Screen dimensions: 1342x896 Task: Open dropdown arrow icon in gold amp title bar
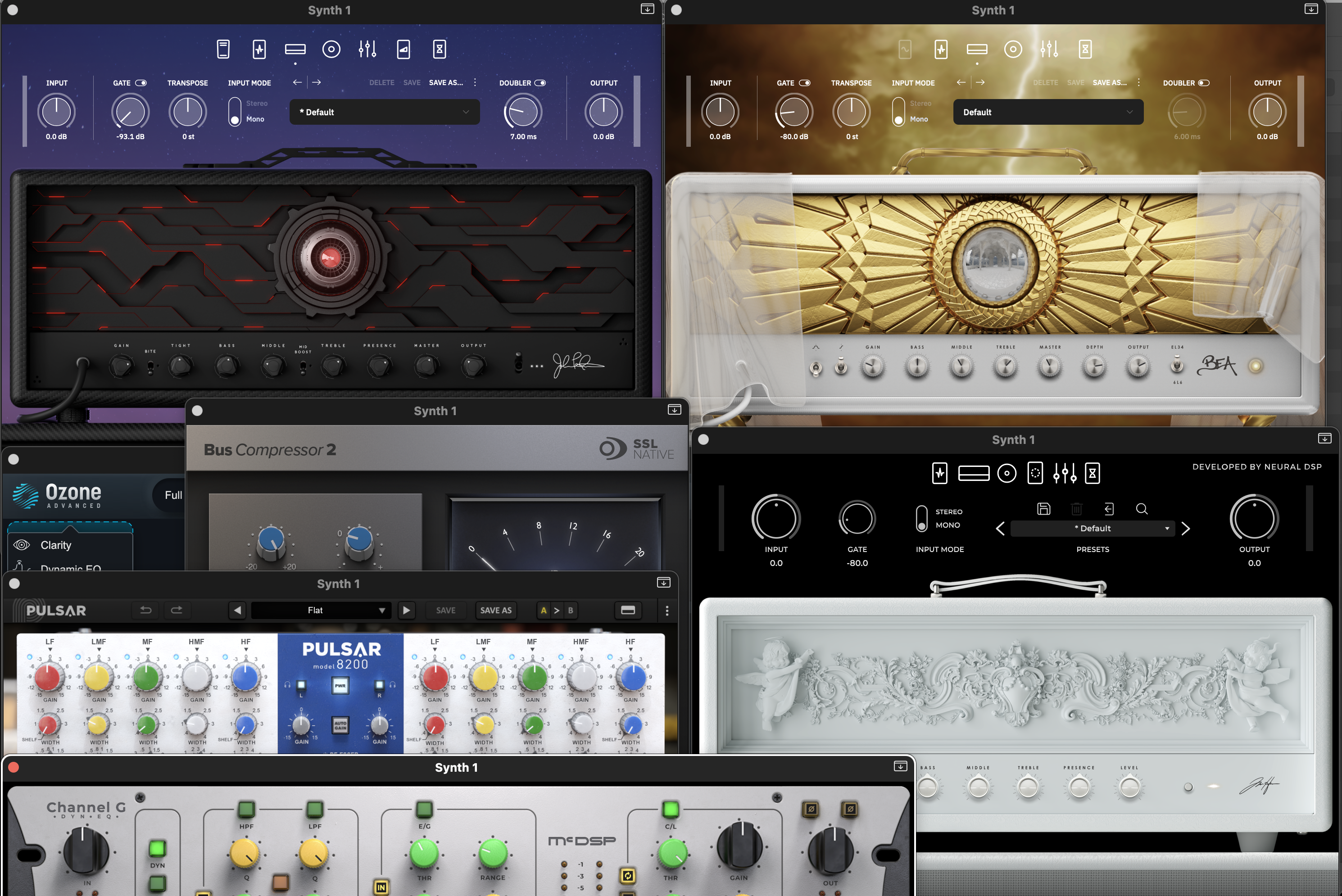(x=1311, y=9)
